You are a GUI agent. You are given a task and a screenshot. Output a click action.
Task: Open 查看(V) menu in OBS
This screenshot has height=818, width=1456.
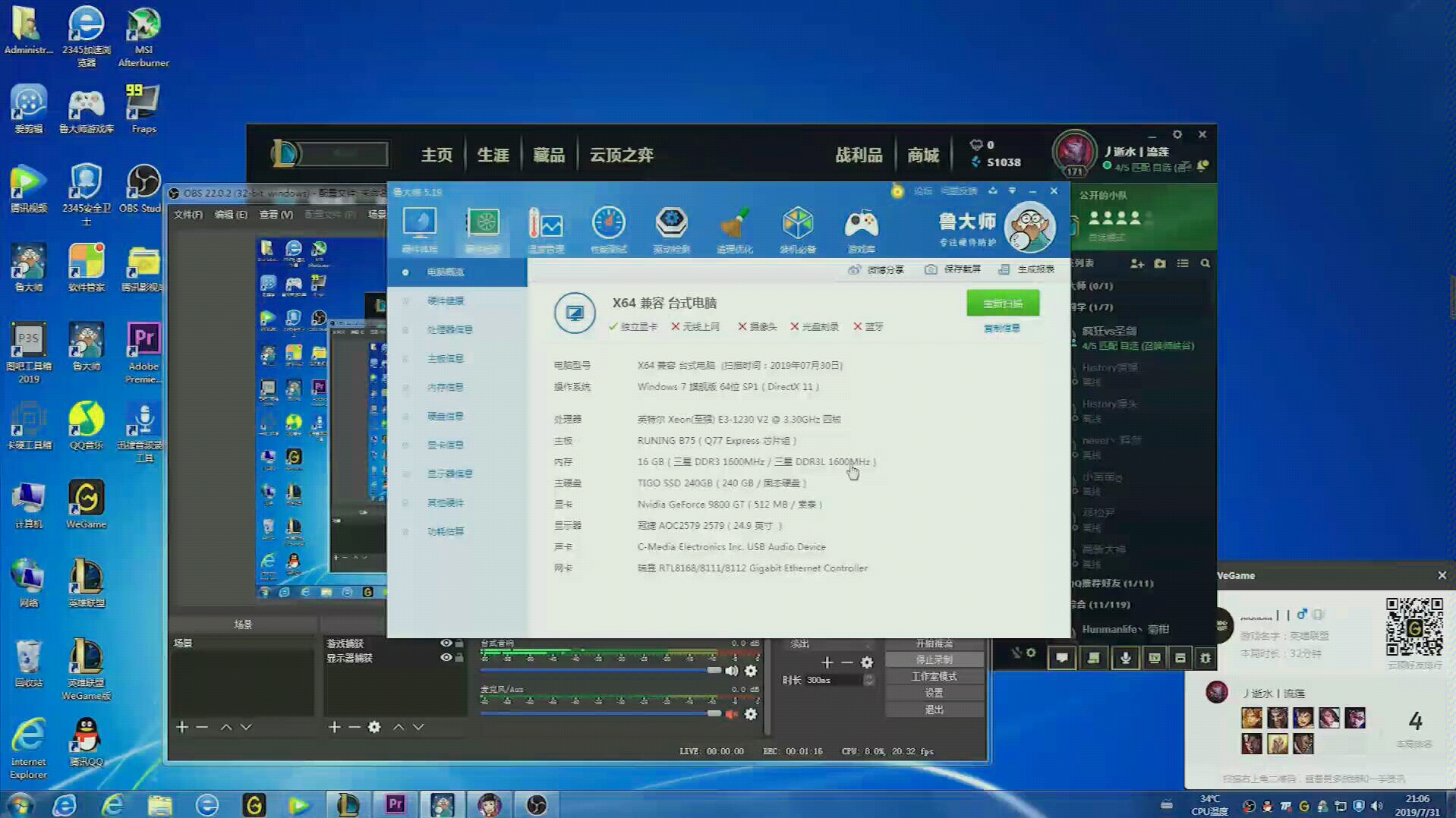(x=276, y=215)
